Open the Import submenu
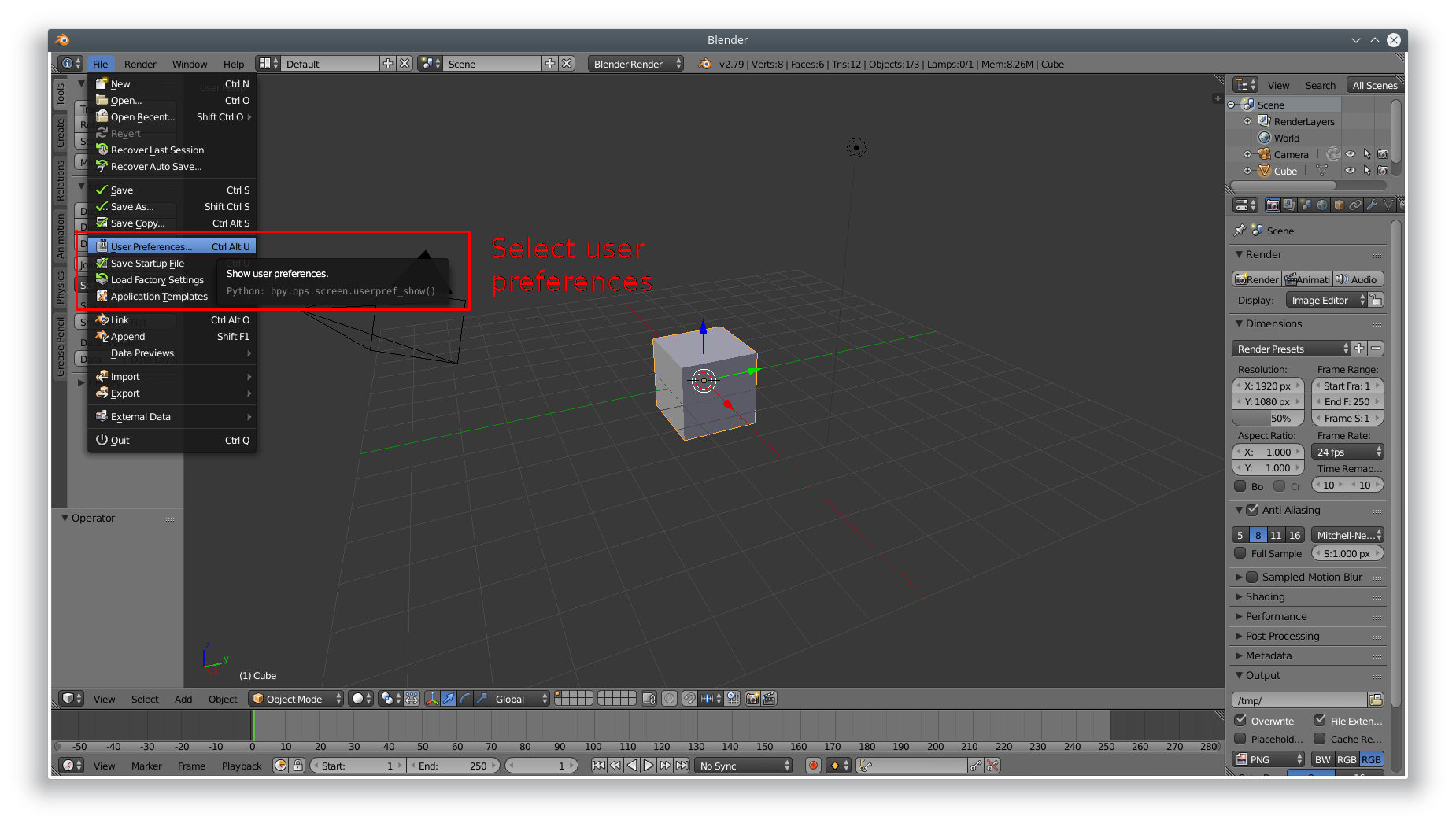The image size is (1456, 827). point(172,376)
